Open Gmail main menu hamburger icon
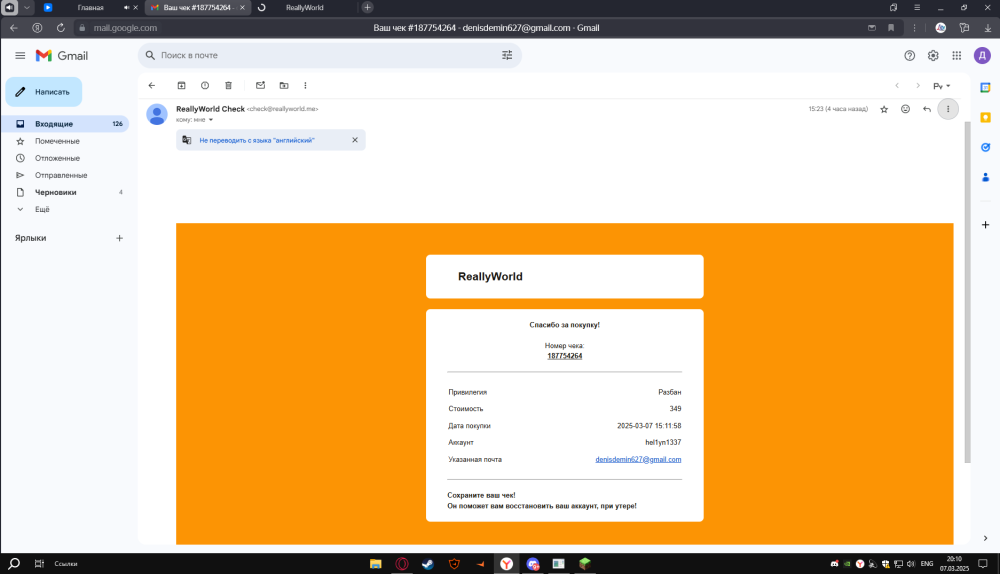Viewport: 1000px width, 574px height. (x=20, y=55)
